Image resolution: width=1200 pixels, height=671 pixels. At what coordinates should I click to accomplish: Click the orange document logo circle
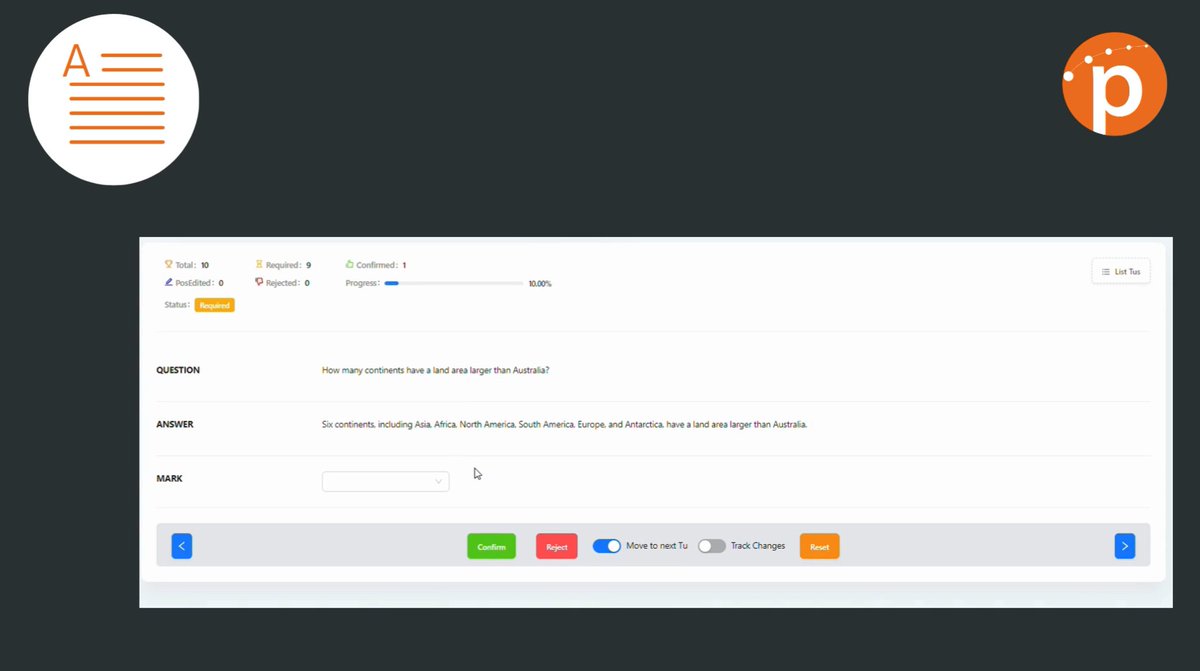pyautogui.click(x=114, y=99)
